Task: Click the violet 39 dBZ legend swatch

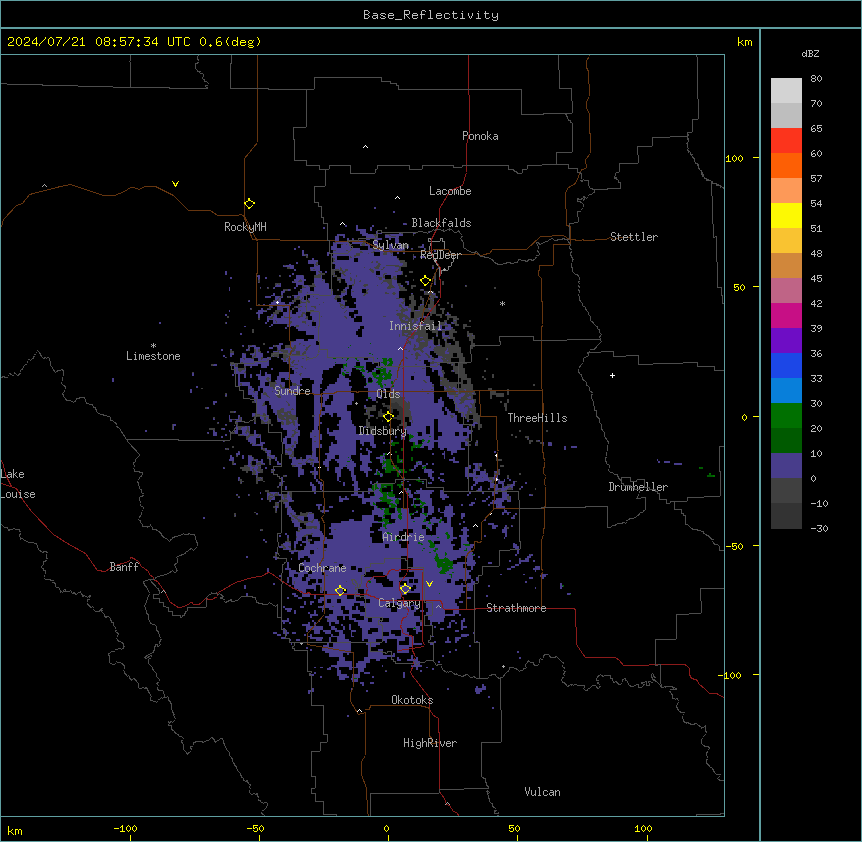Action: click(786, 341)
